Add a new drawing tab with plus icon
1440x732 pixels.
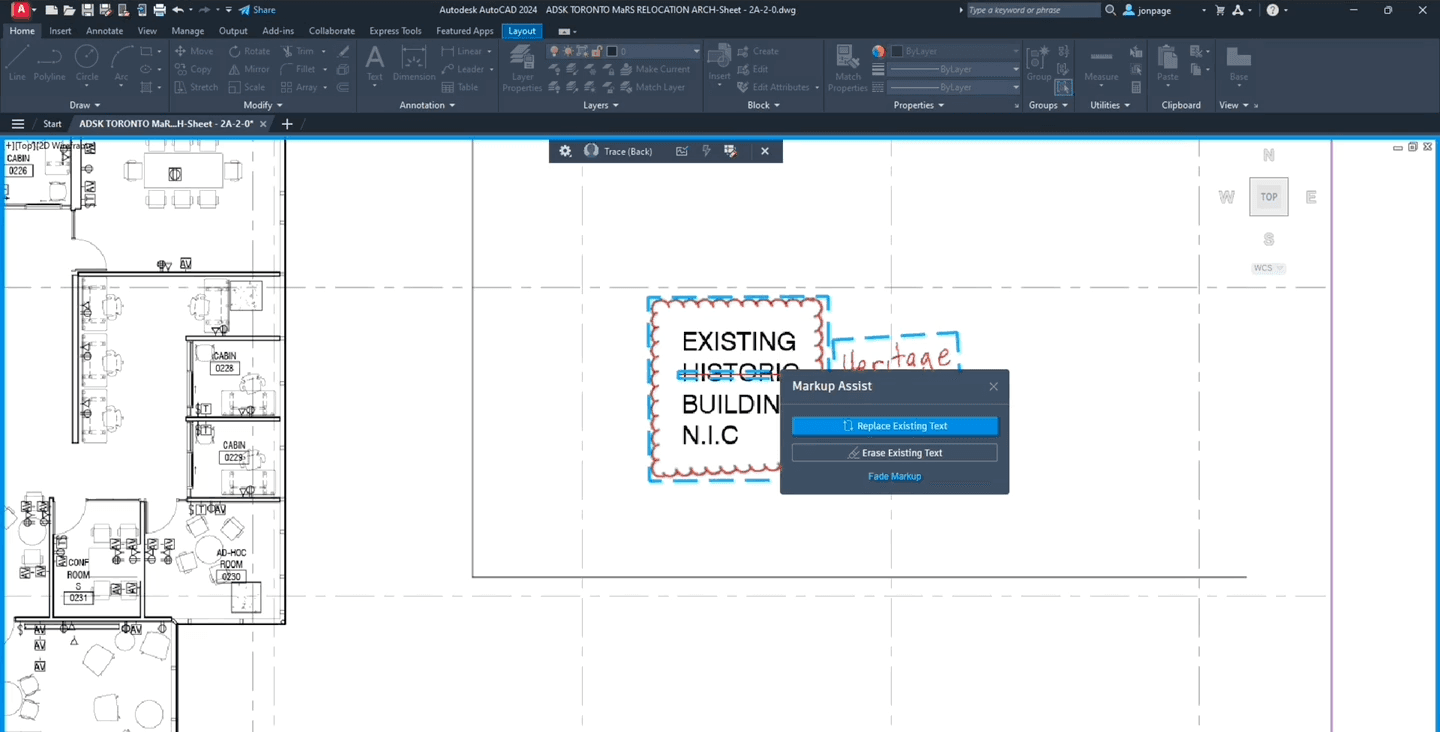pyautogui.click(x=287, y=124)
